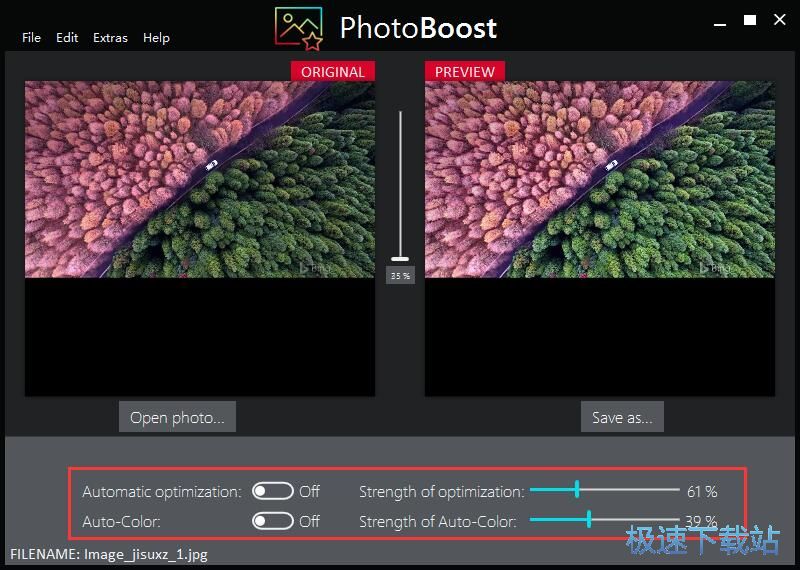Adjust the Strength of optimization slider

click(605, 489)
